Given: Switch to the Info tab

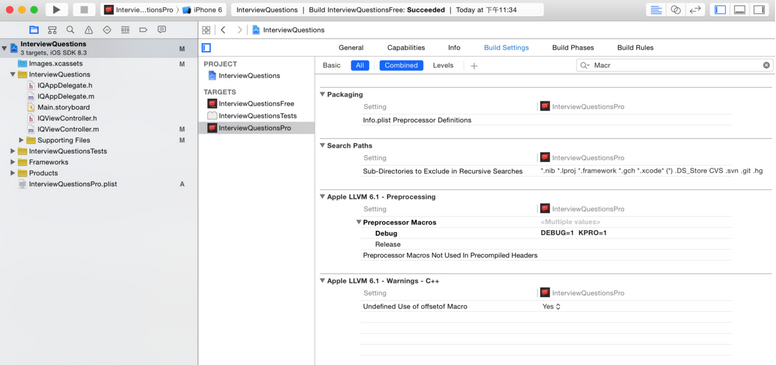Looking at the screenshot, I should (x=454, y=47).
